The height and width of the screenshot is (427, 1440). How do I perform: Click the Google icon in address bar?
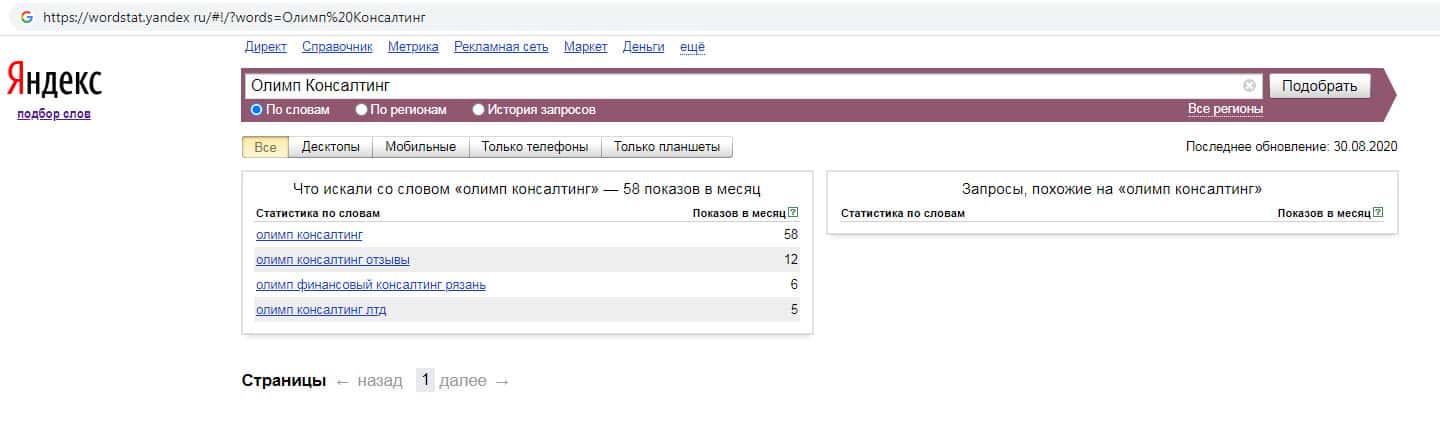(x=26, y=18)
